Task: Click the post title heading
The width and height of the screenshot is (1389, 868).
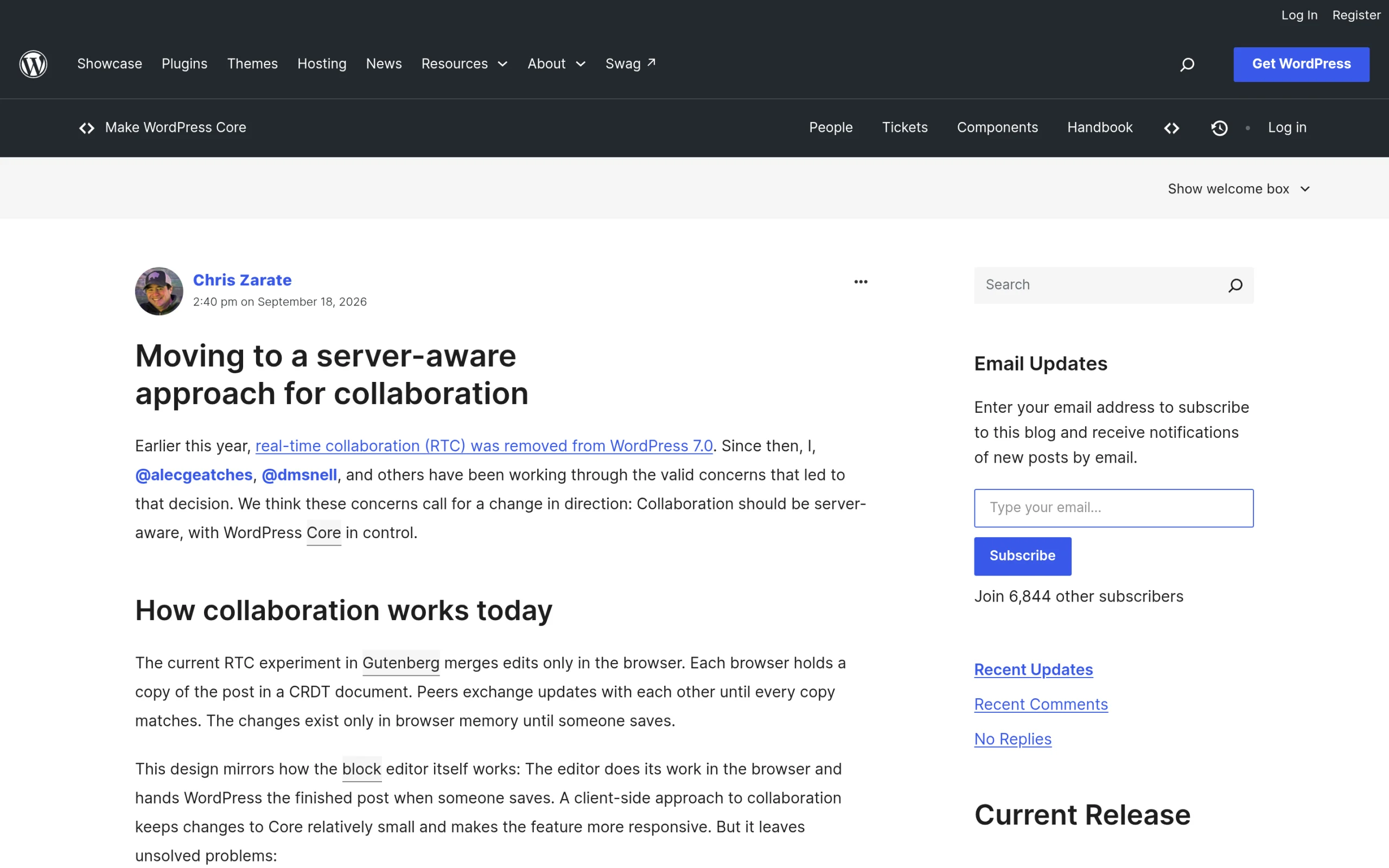Action: click(x=332, y=374)
